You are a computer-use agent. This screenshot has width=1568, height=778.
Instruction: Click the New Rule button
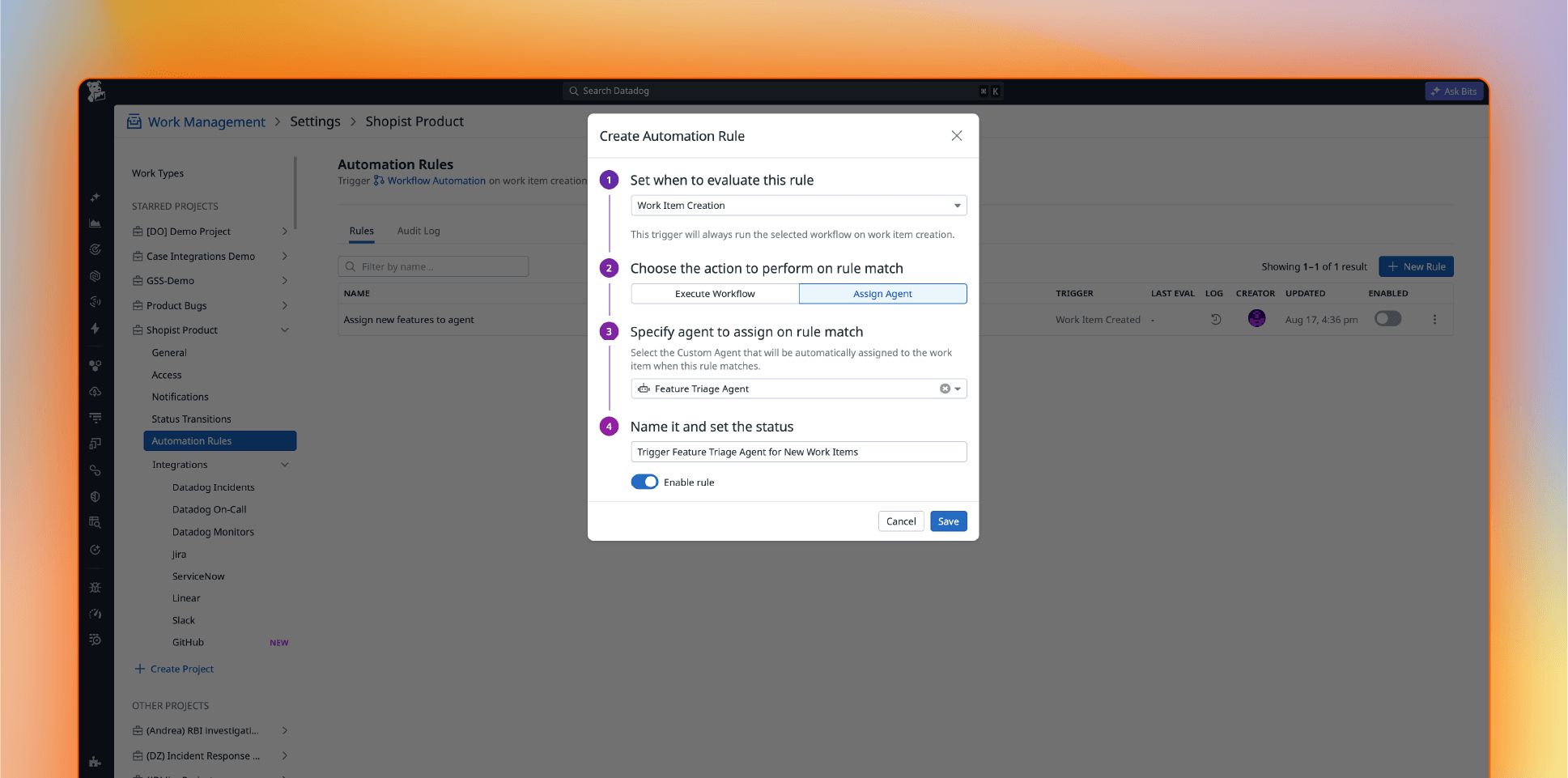(x=1416, y=266)
